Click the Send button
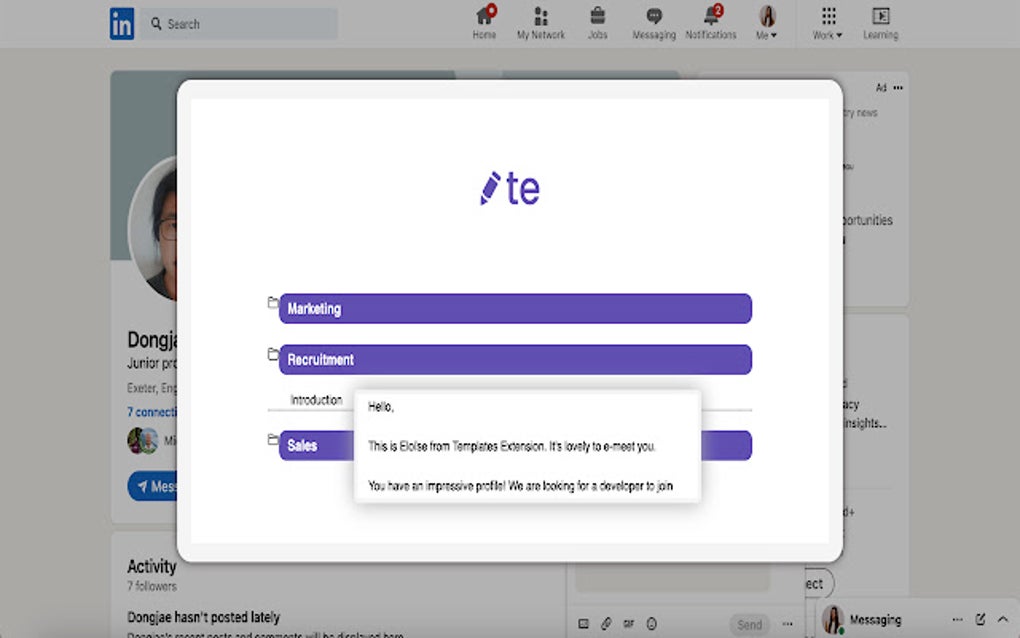Viewport: 1020px width, 638px height. [749, 624]
